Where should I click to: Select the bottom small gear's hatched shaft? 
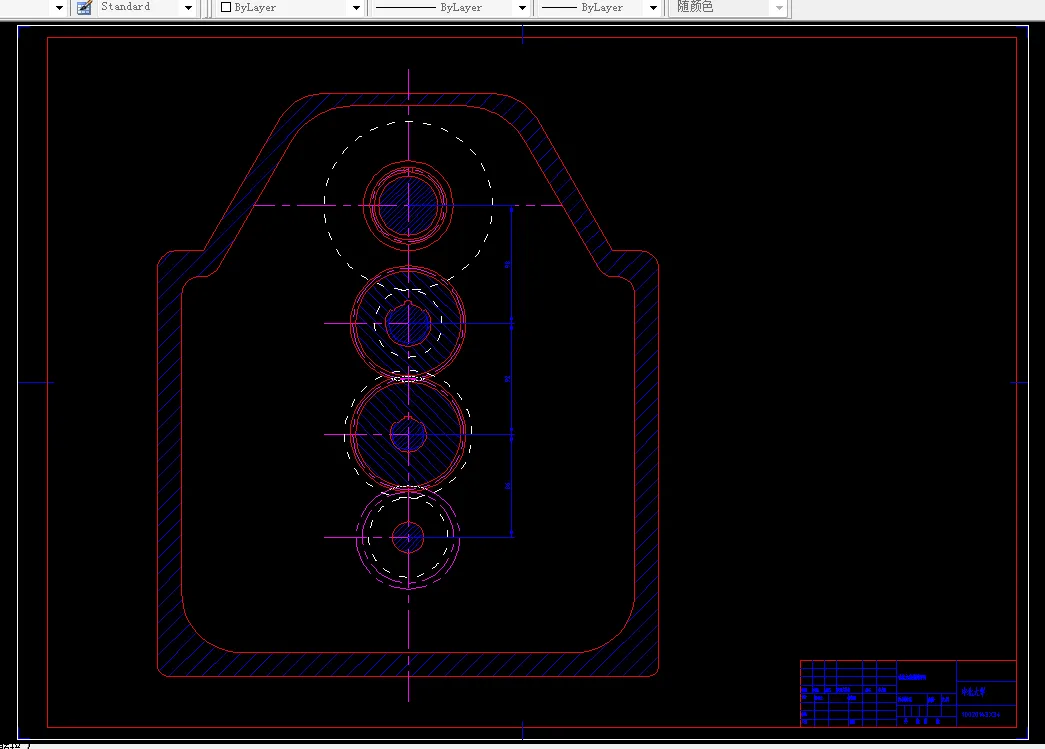(x=408, y=538)
